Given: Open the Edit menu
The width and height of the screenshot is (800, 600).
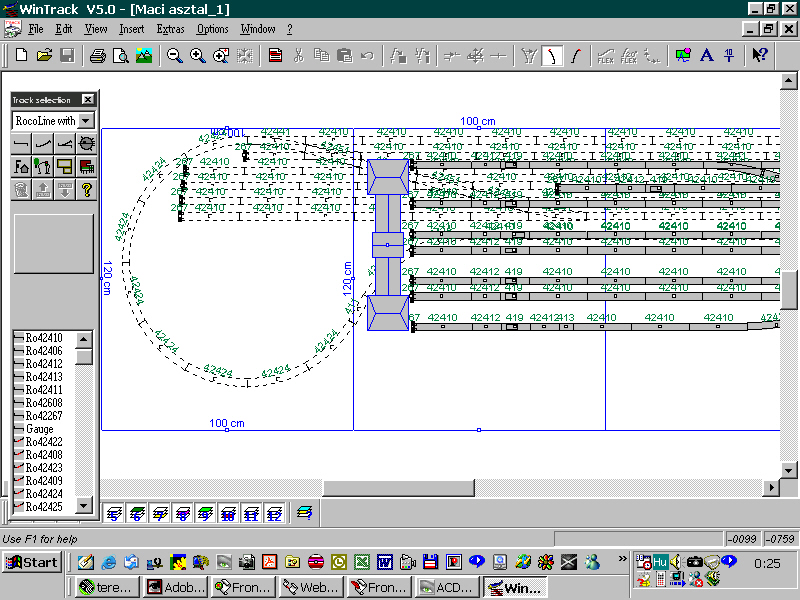Looking at the screenshot, I should (x=64, y=29).
